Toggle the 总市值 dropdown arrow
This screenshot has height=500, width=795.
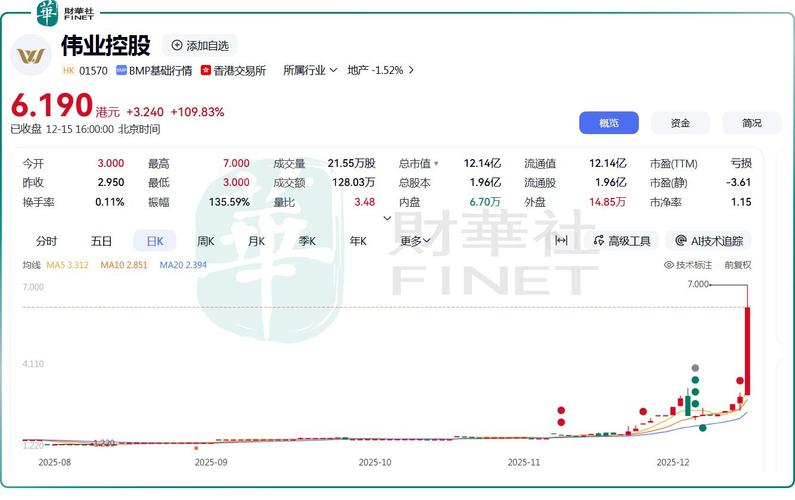point(436,164)
